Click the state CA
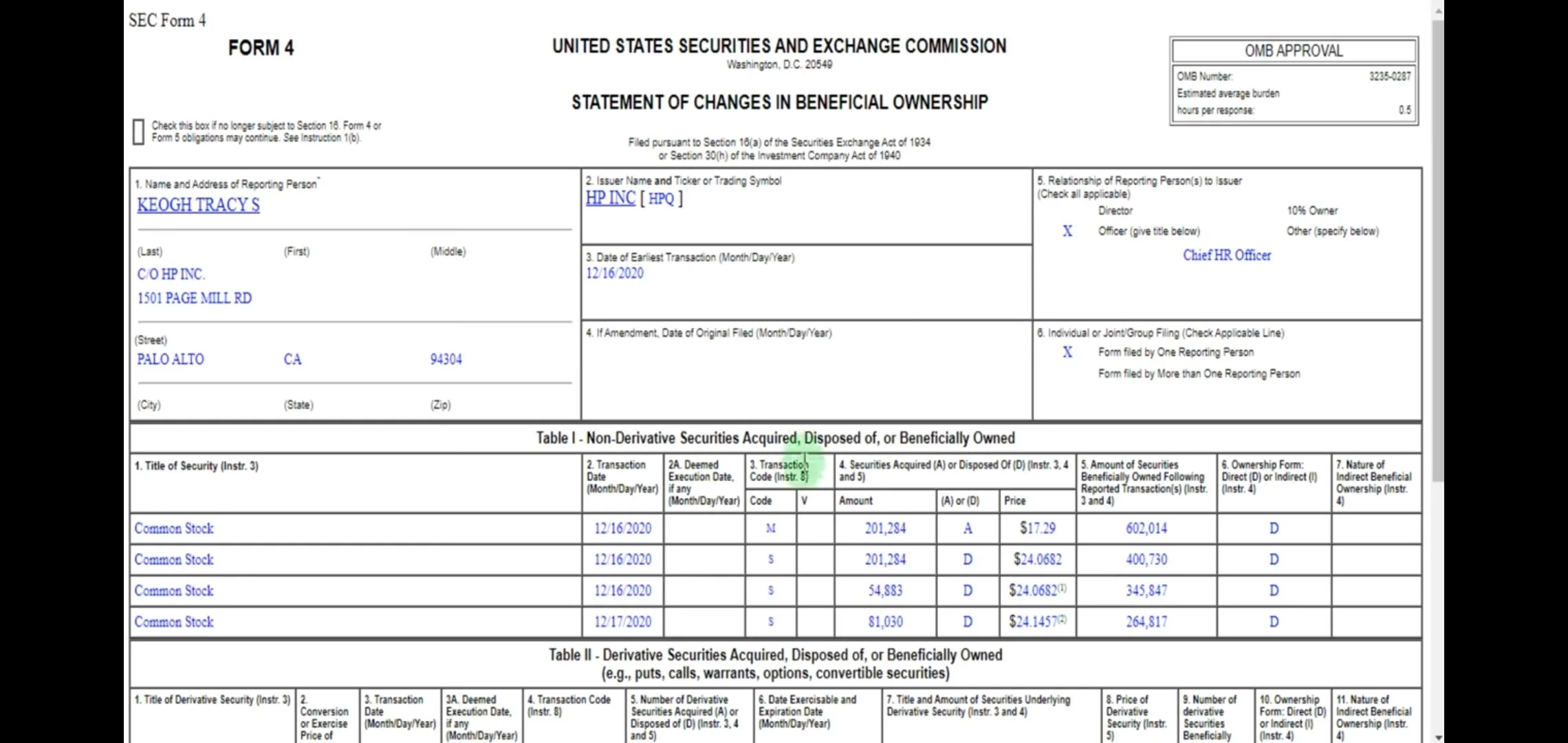1568x743 pixels. point(292,359)
